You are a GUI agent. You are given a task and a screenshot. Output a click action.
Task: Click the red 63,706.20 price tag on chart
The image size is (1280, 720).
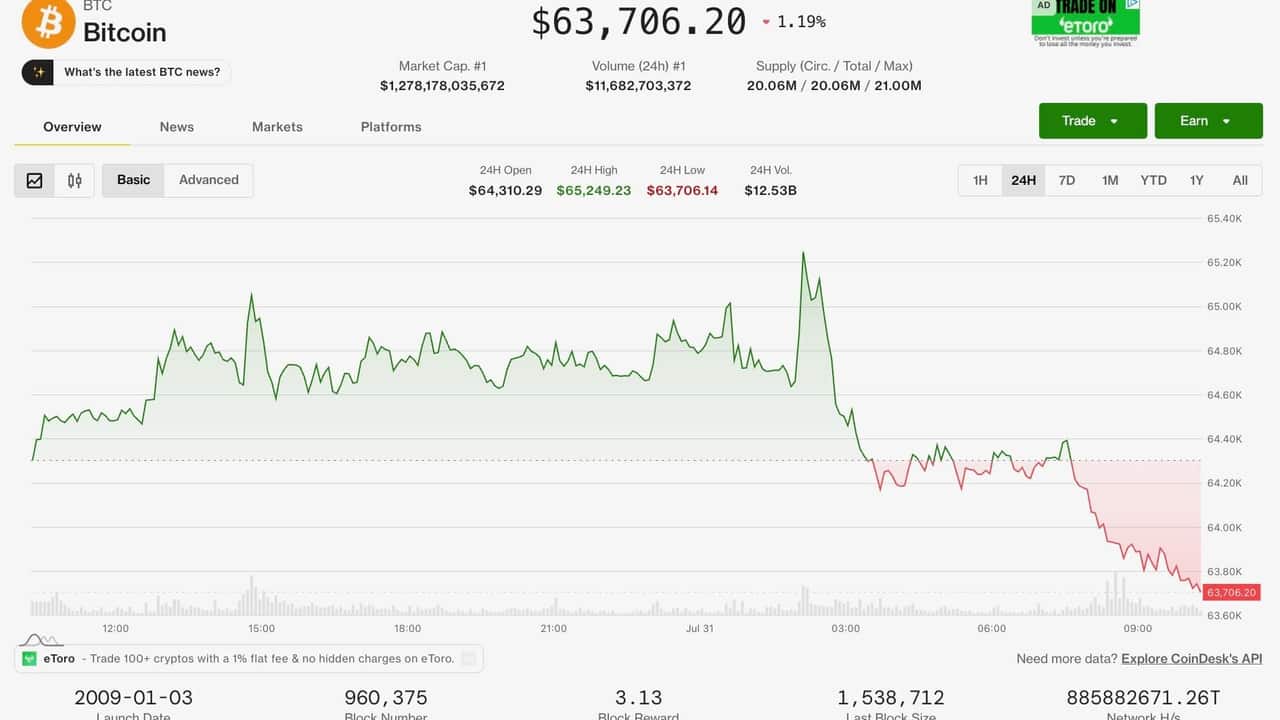click(x=1231, y=592)
